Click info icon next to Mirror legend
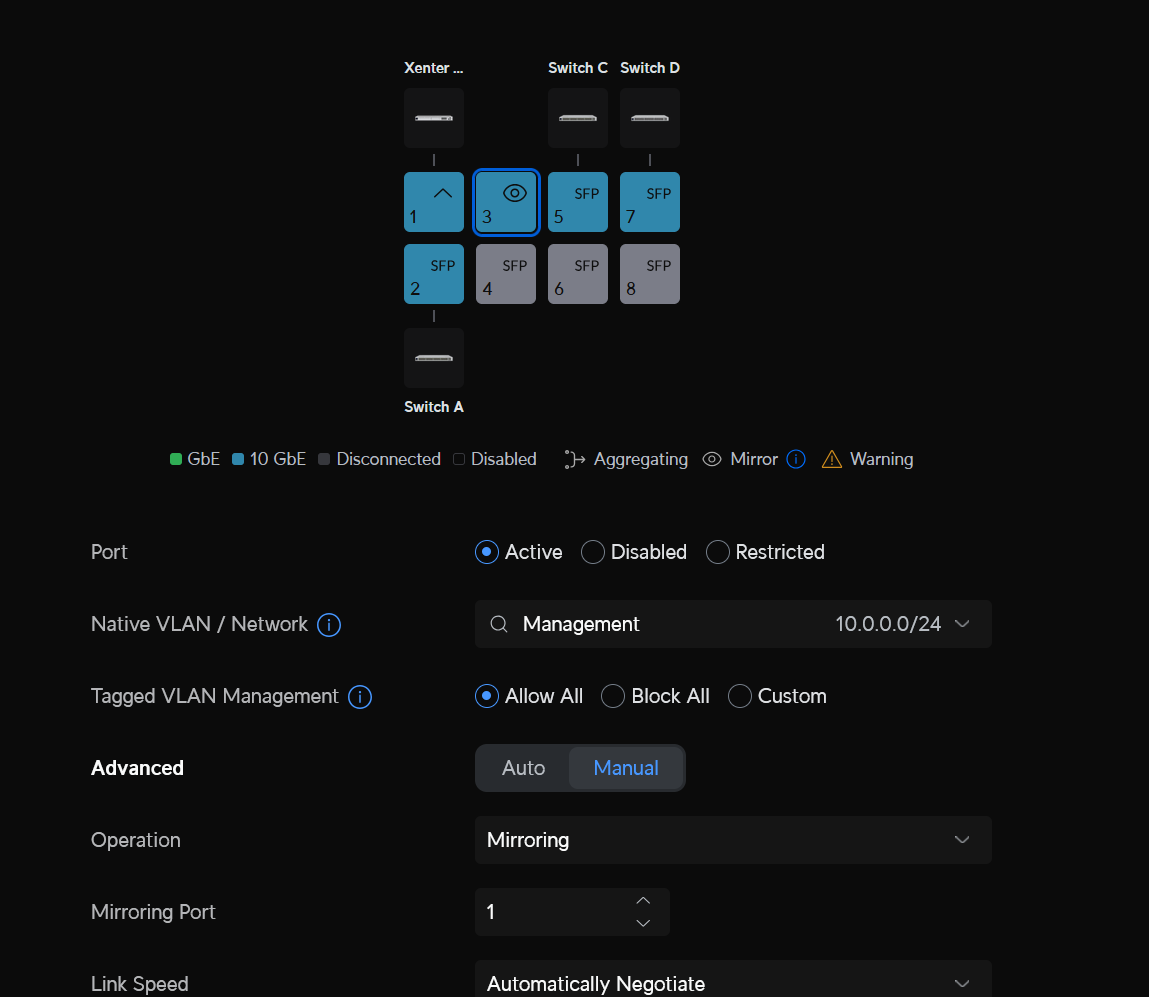 pos(796,459)
